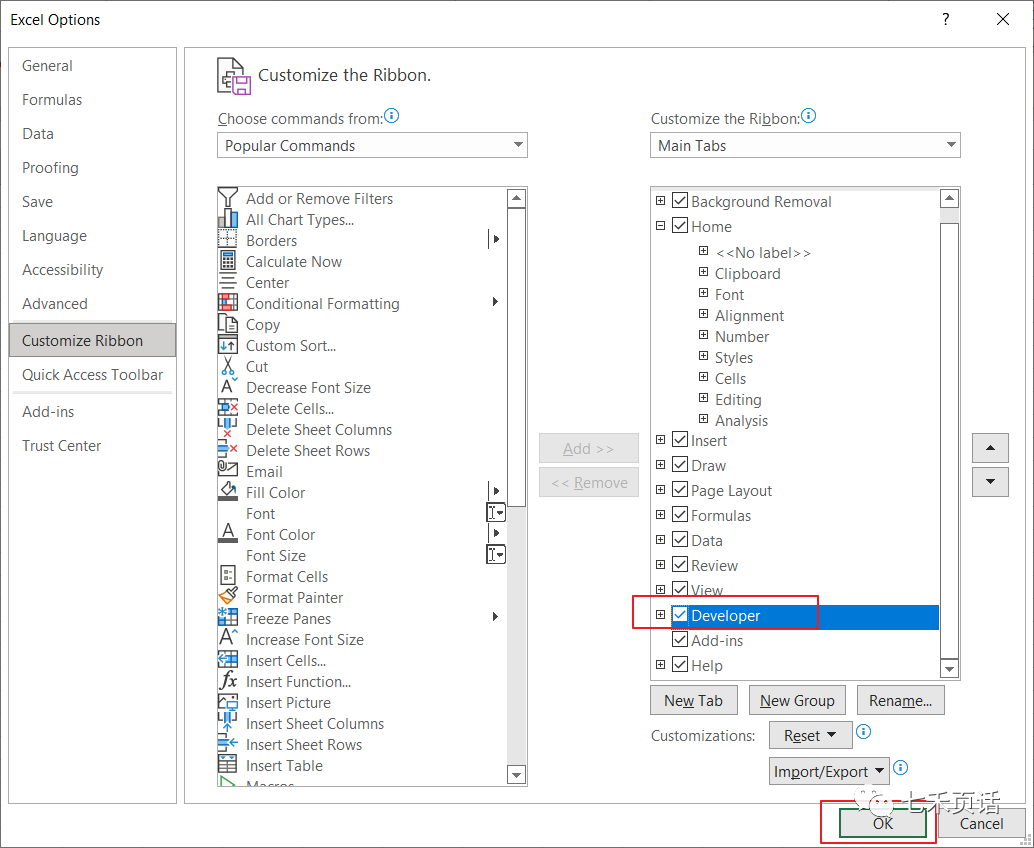This screenshot has width=1034, height=848.
Task: Click the Delete Sheet Columns icon
Action: [x=228, y=429]
